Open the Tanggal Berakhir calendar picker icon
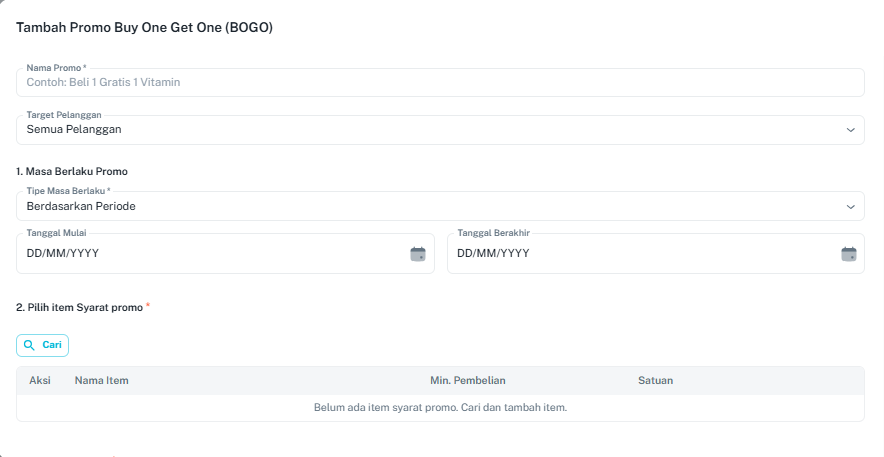The image size is (884, 457). pos(848,254)
